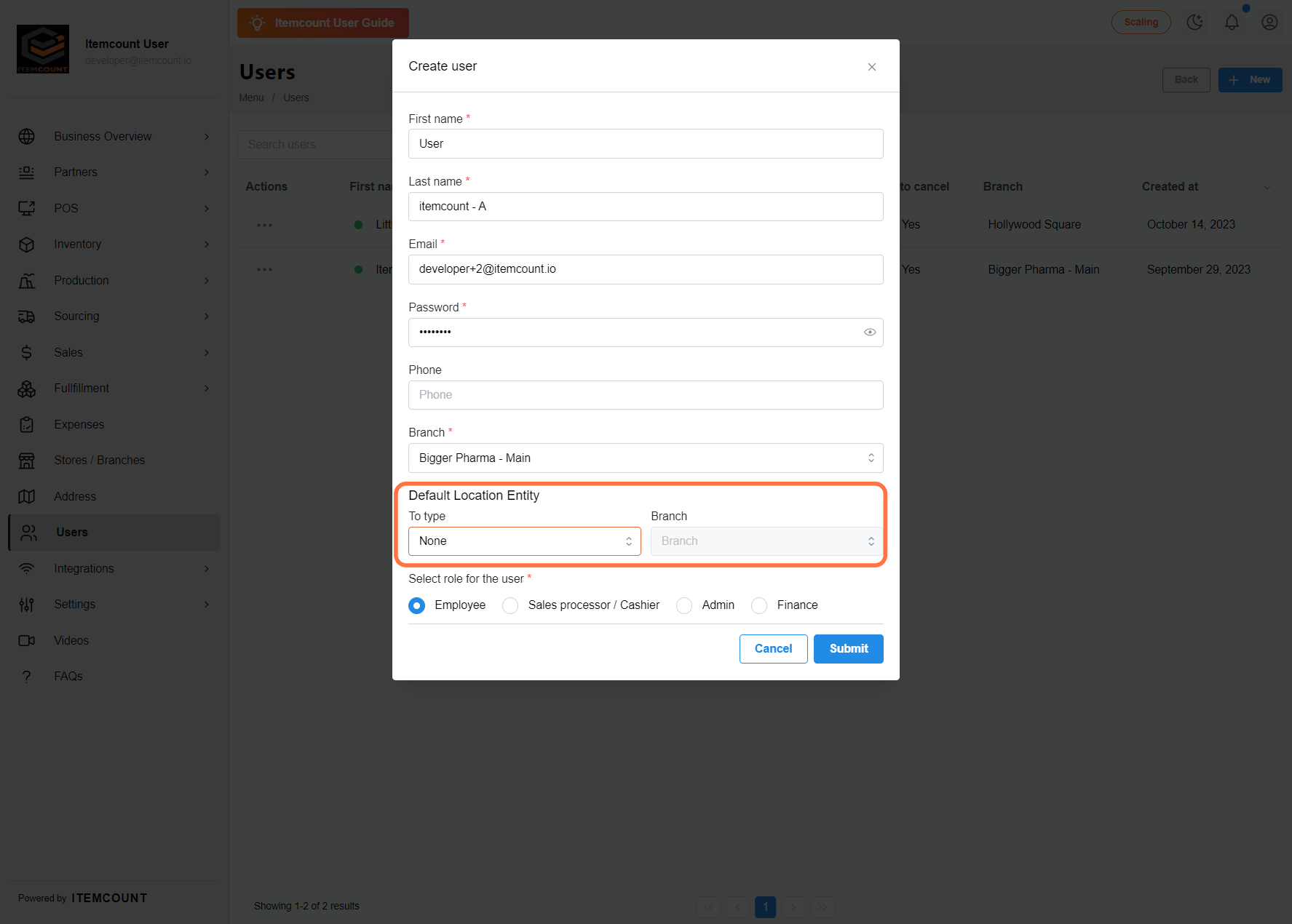1292x924 pixels.
Task: Go to pagination page 1
Action: click(766, 907)
